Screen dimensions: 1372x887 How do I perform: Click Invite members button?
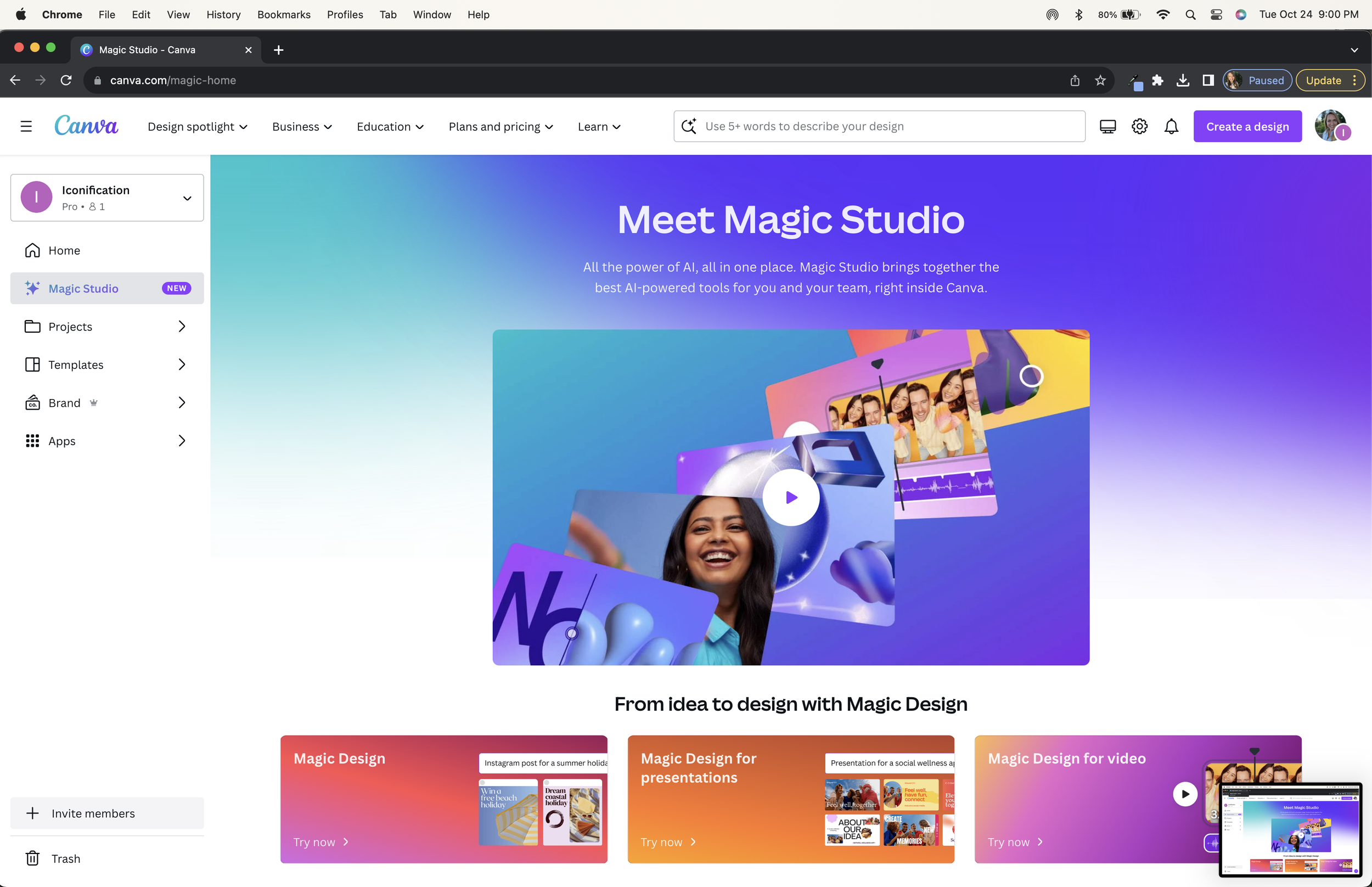(x=107, y=813)
